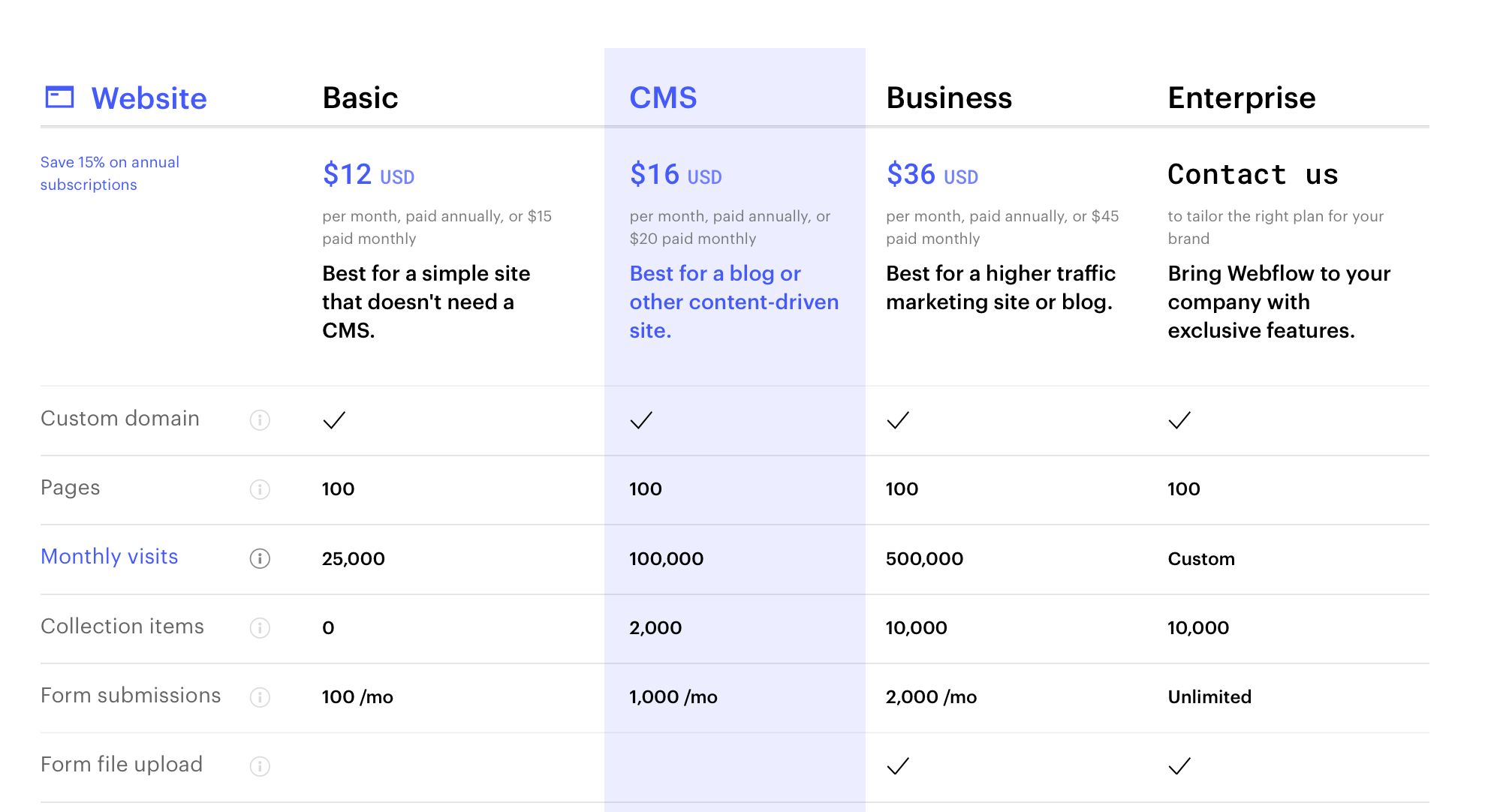The height and width of the screenshot is (812, 1485).
Task: Select the CMS plan heading
Action: coord(663,98)
